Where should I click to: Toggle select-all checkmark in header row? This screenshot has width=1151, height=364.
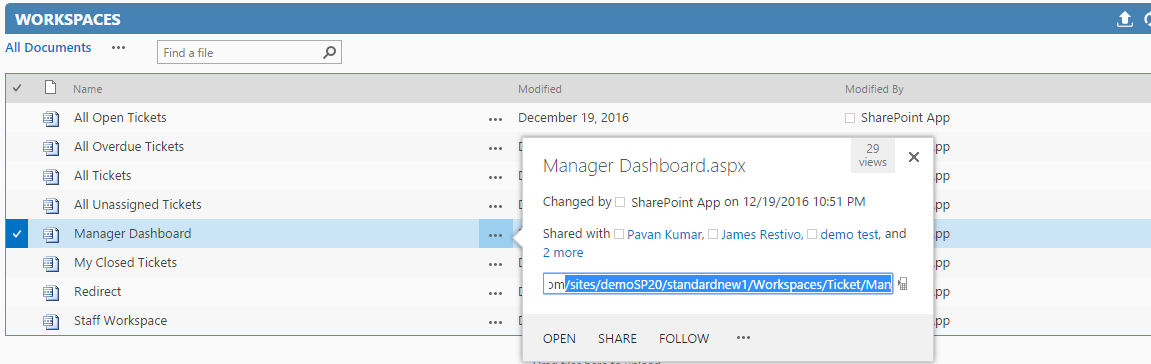point(18,88)
